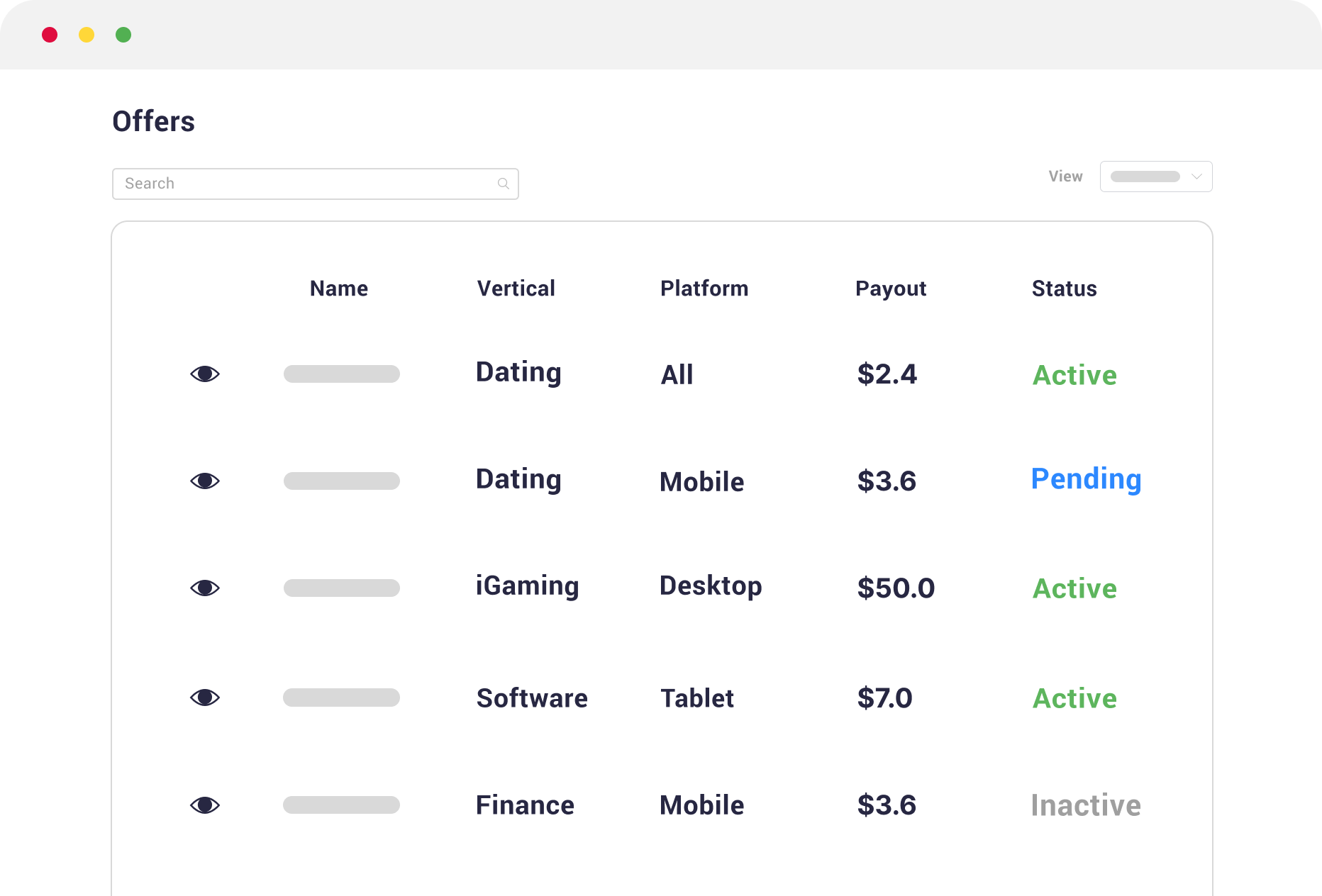
Task: Click the chevron arrow in the View selector
Action: click(x=1196, y=177)
